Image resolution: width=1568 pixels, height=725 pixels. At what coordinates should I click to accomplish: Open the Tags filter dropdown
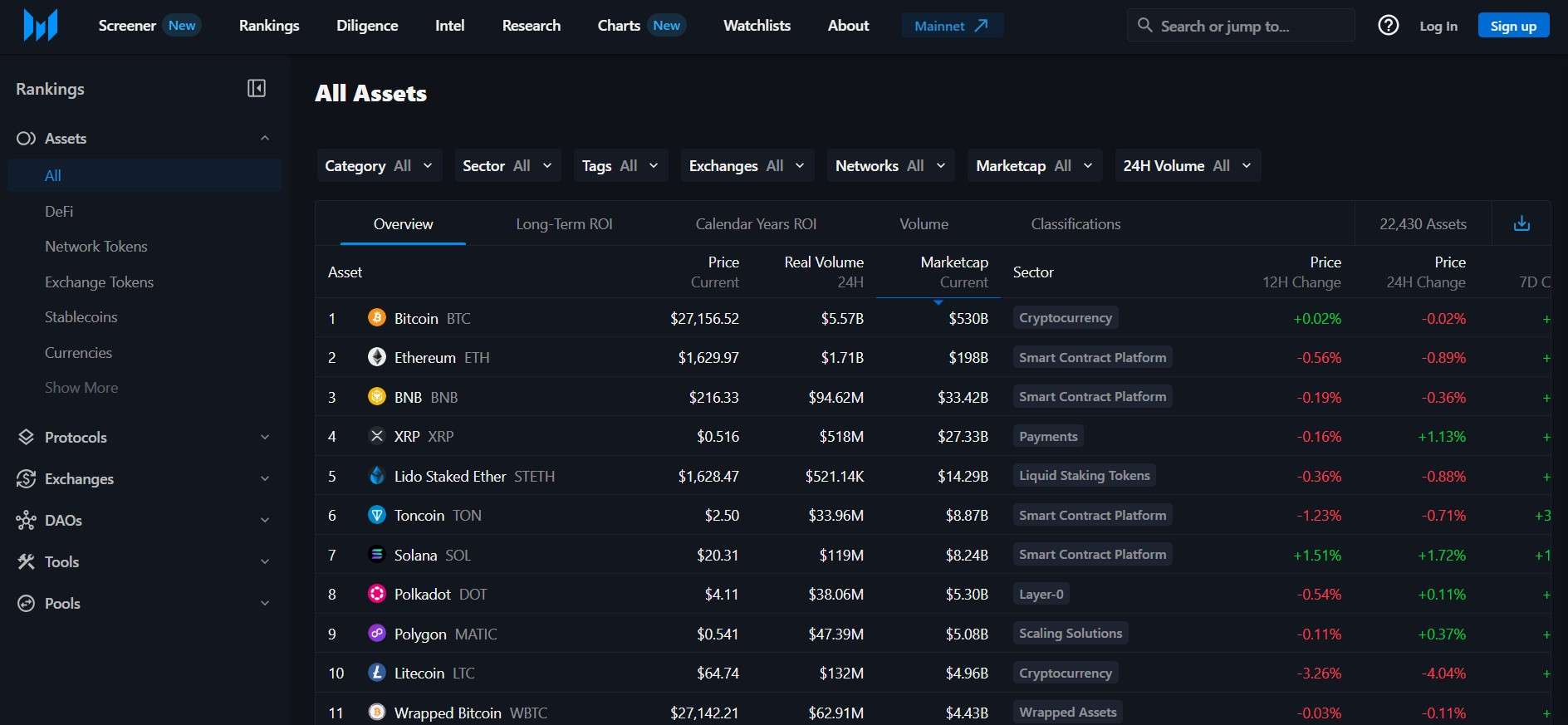[620, 165]
